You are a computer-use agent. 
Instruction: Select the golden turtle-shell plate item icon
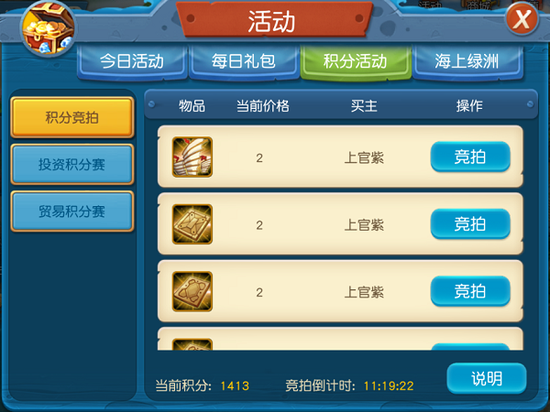pyautogui.click(x=192, y=291)
